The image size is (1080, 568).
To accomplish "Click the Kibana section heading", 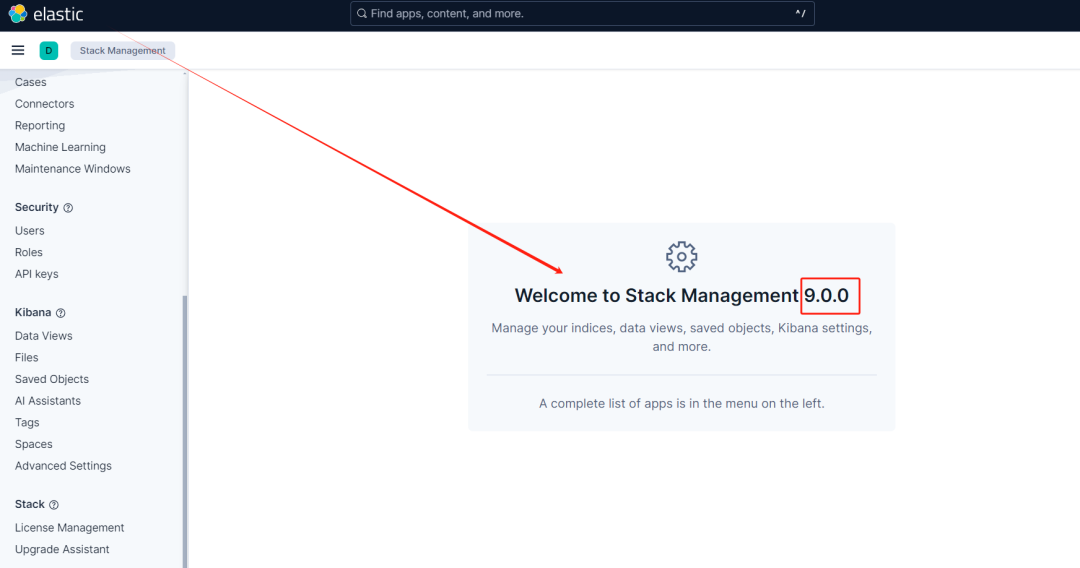I will (x=33, y=313).
